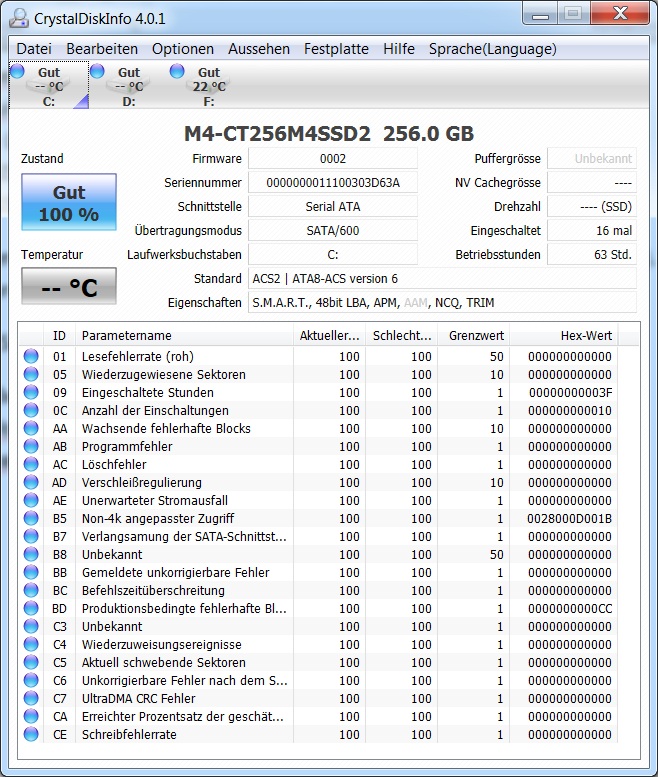Click status icon of Wiederzuweisungsereignisse row

point(31,644)
